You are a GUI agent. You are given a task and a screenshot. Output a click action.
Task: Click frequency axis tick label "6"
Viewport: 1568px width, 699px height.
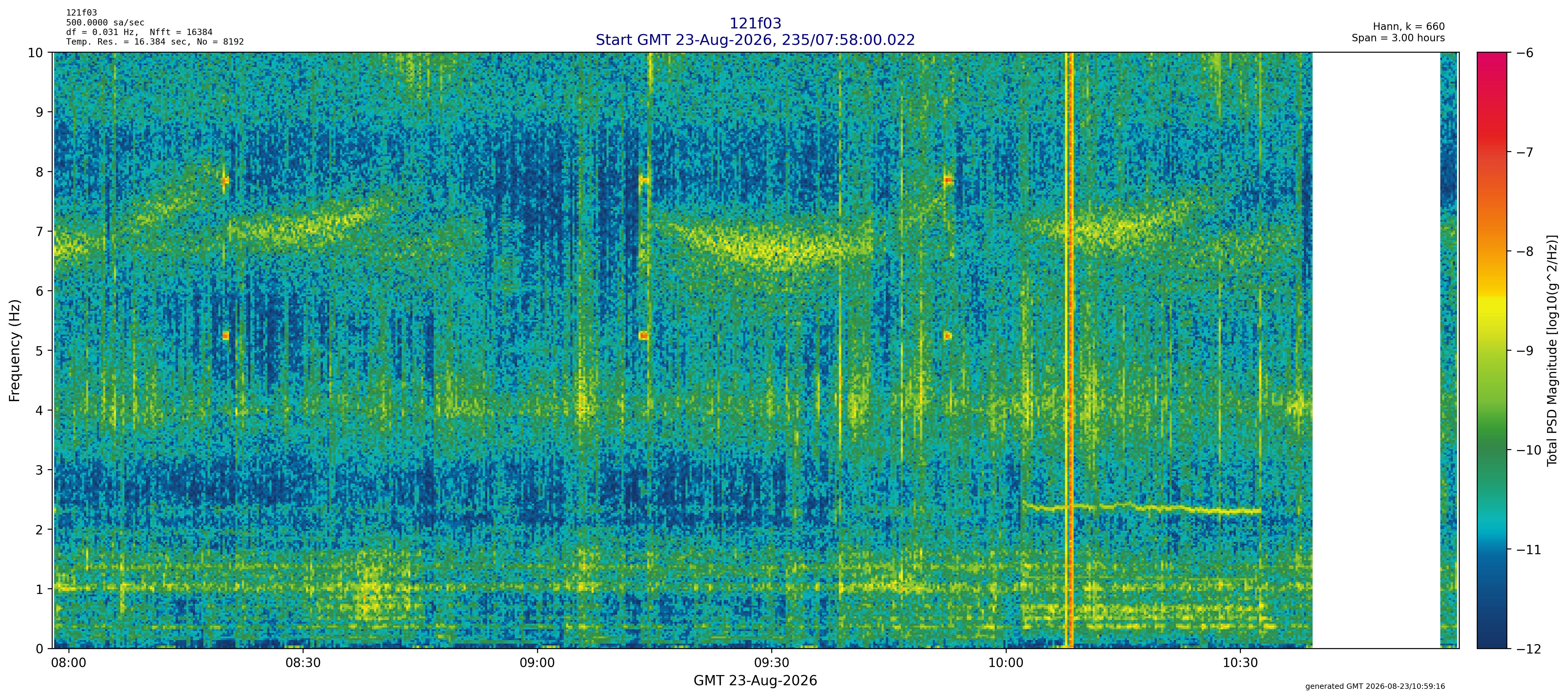click(39, 291)
